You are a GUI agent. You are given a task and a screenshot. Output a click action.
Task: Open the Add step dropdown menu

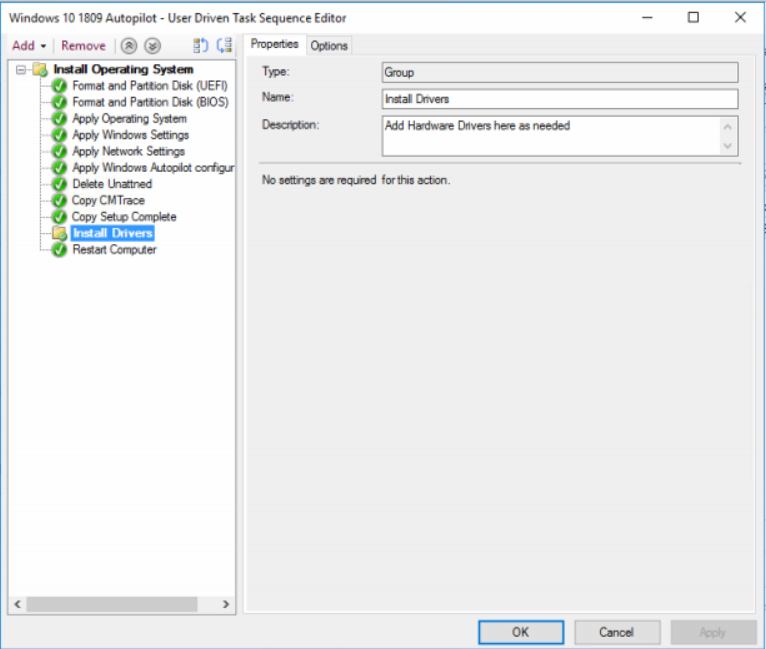click(29, 46)
